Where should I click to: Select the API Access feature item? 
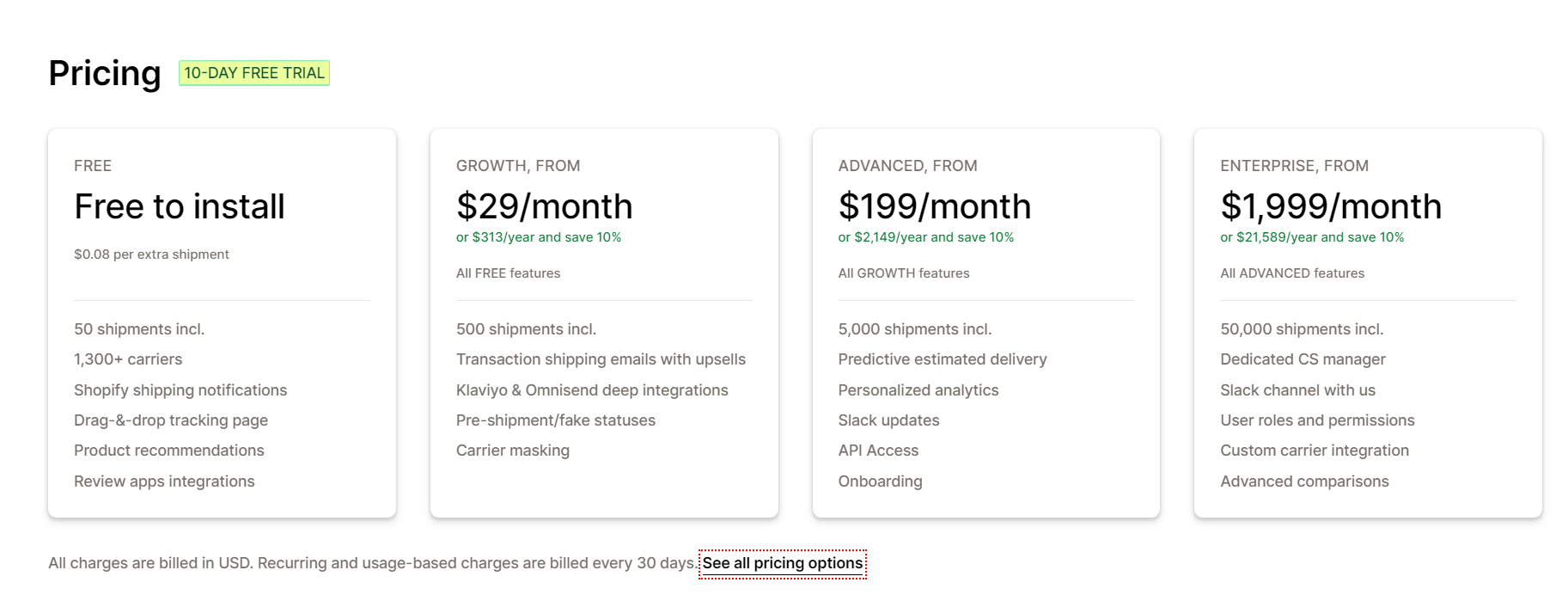coord(878,450)
